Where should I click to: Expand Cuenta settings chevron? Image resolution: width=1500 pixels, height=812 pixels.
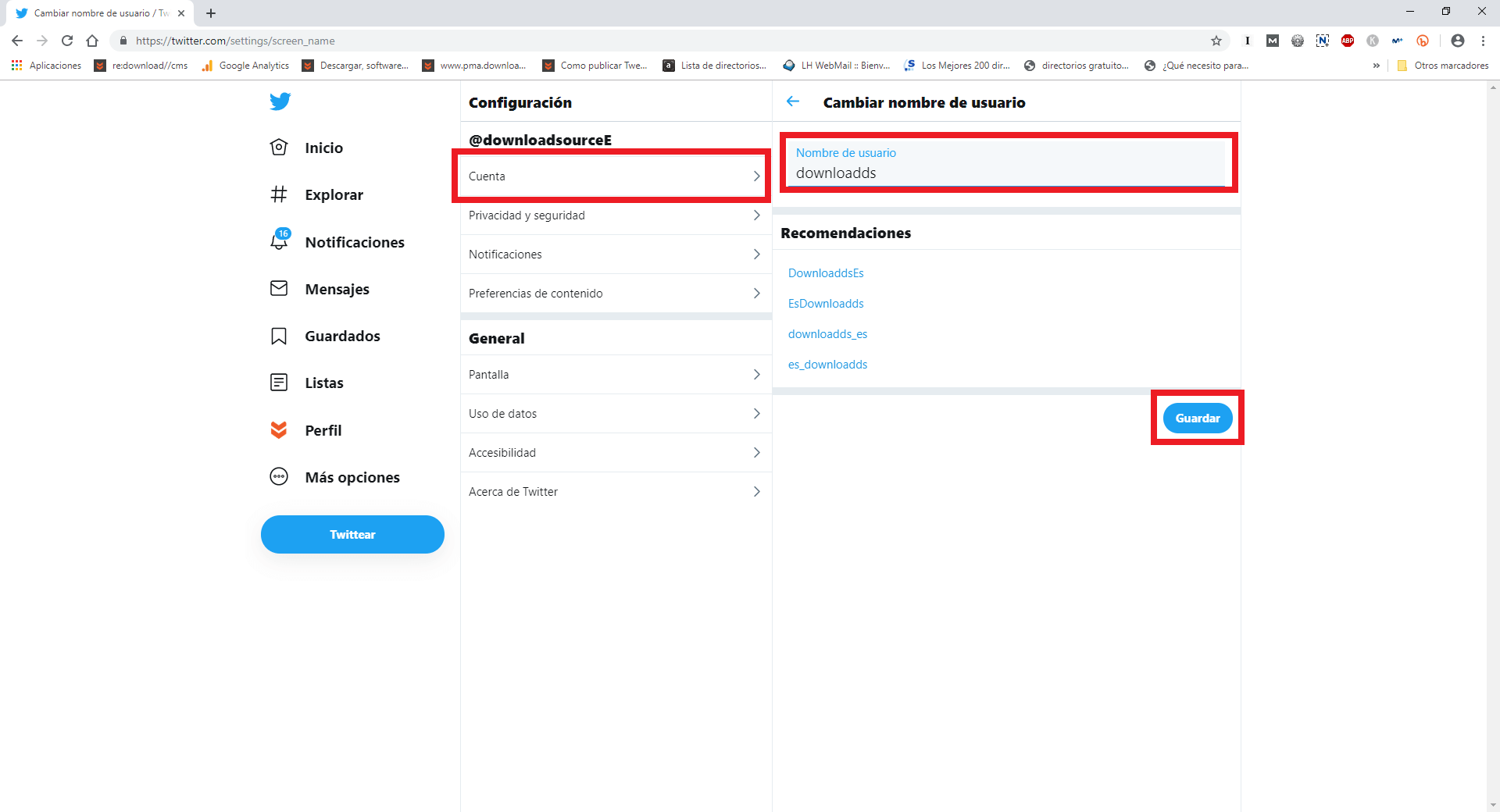pyautogui.click(x=756, y=176)
